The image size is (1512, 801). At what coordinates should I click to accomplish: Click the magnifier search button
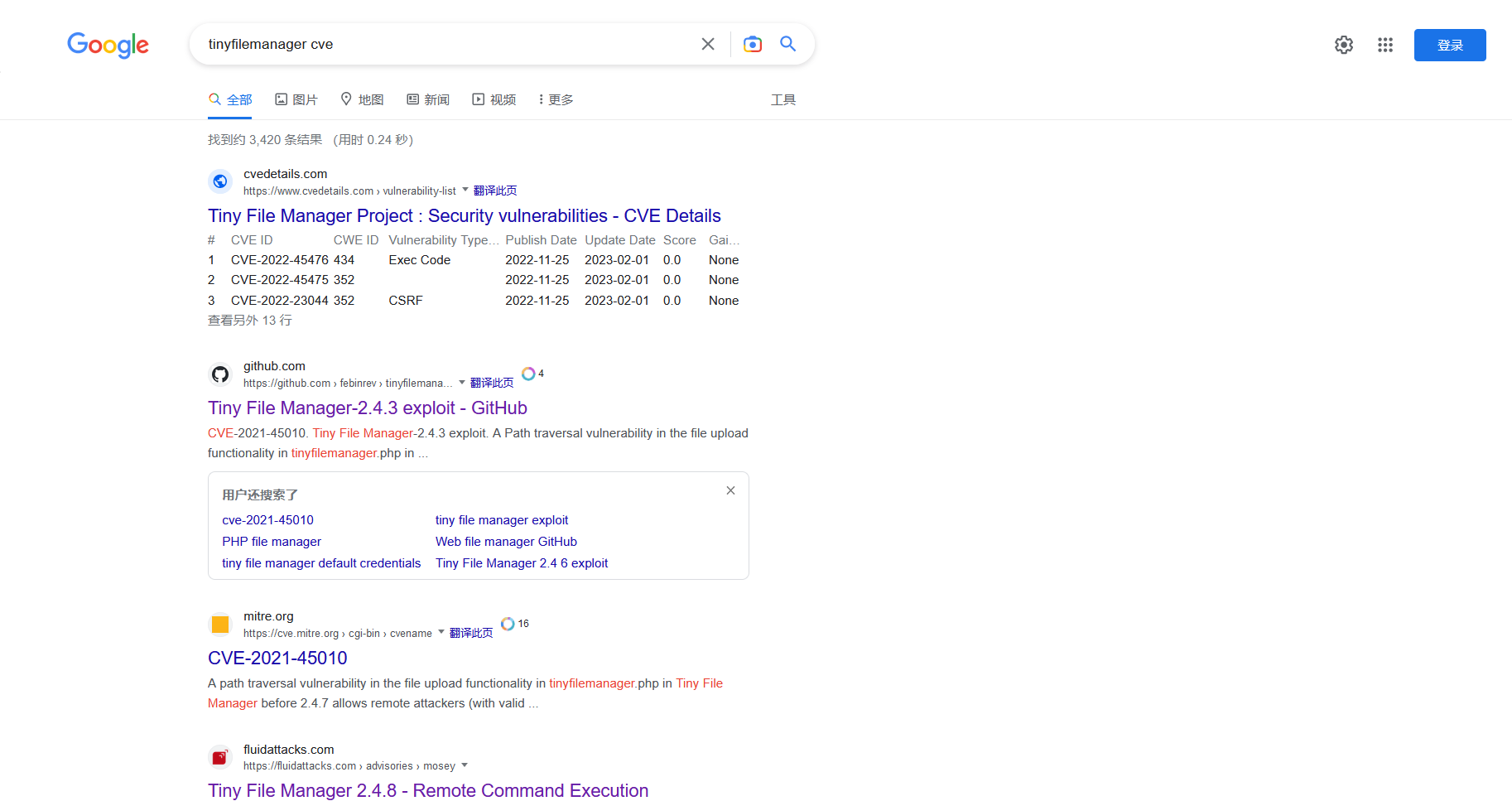click(788, 44)
